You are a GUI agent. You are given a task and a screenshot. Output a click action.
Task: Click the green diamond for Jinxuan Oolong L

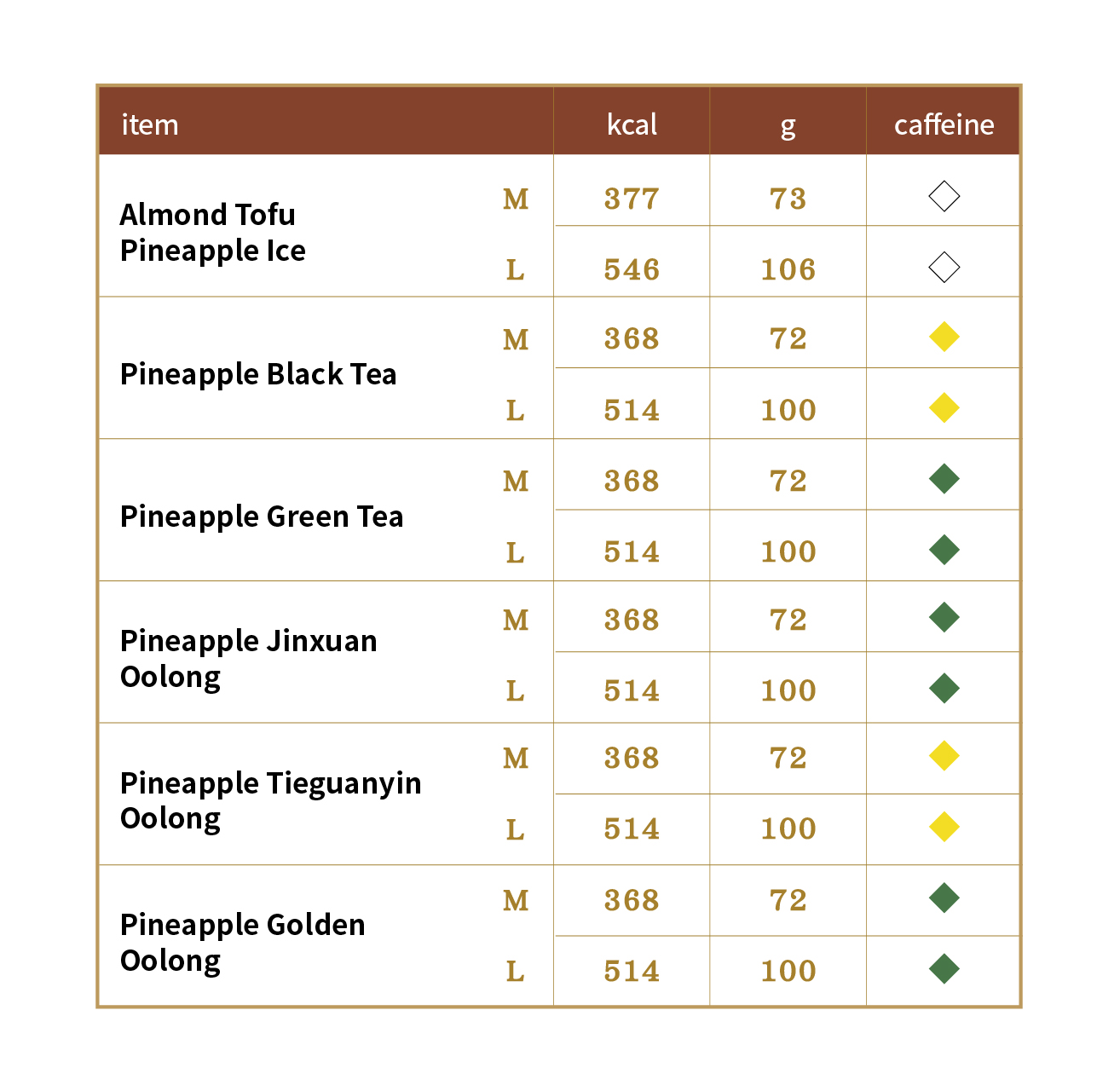pos(944,688)
